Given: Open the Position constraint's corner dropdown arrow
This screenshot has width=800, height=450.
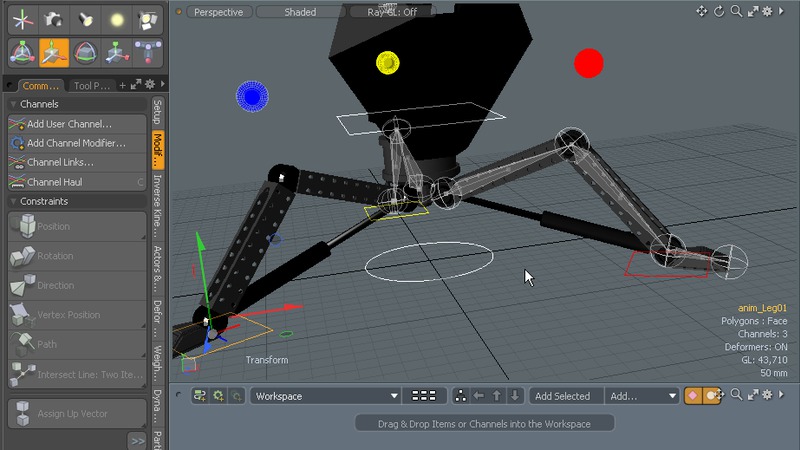Looking at the screenshot, I should 143,237.
